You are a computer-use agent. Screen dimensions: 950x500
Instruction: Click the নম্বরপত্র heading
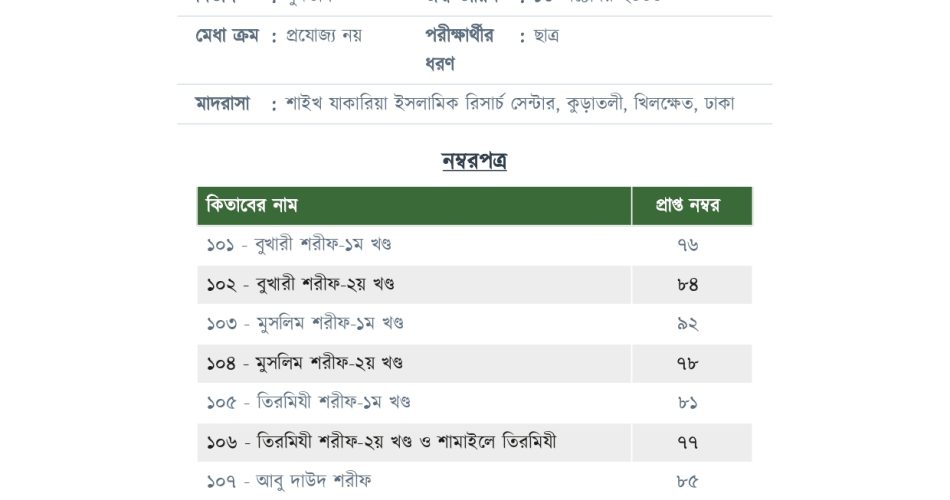coord(474,161)
